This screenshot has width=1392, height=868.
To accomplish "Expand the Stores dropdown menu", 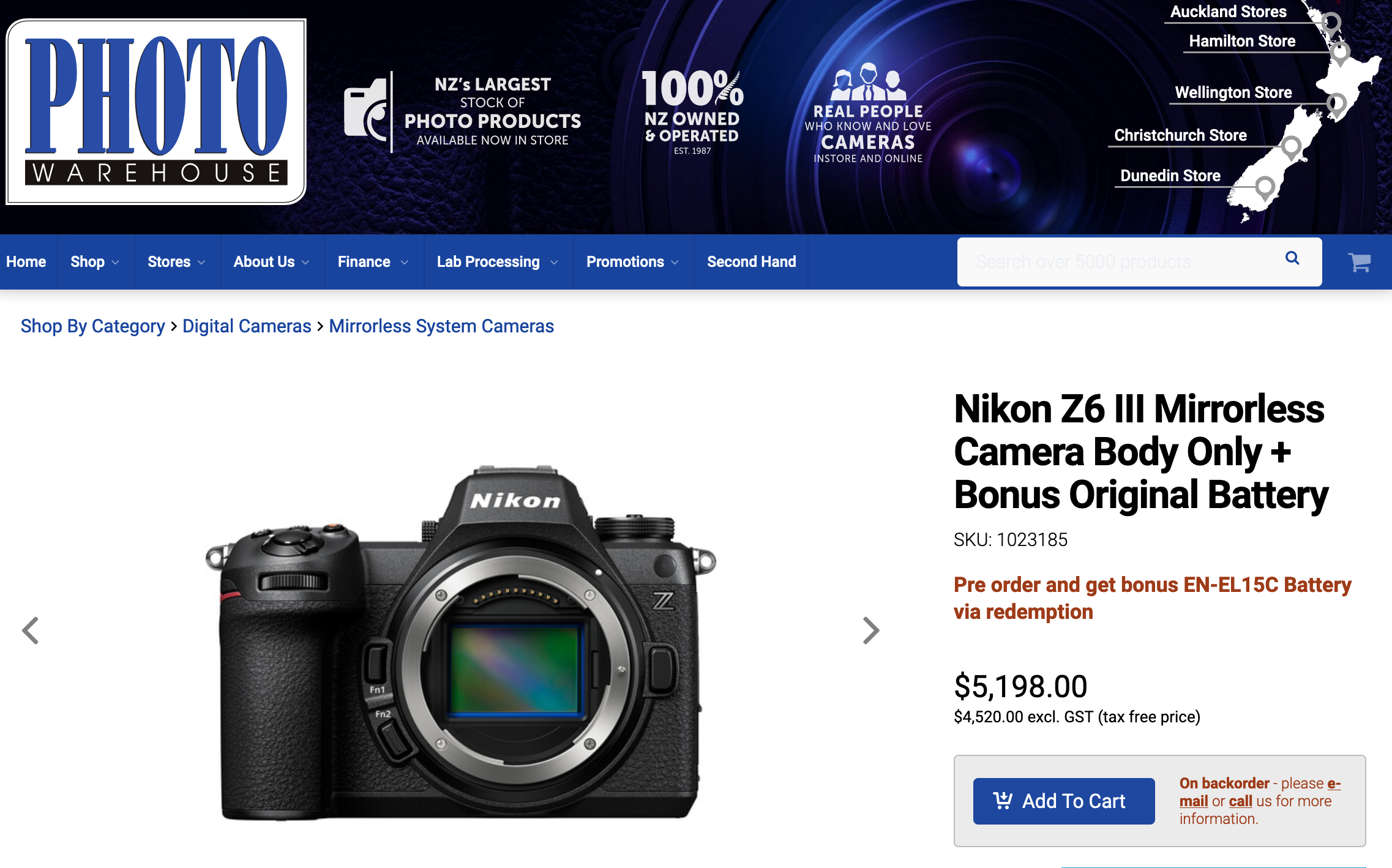I will tap(176, 262).
